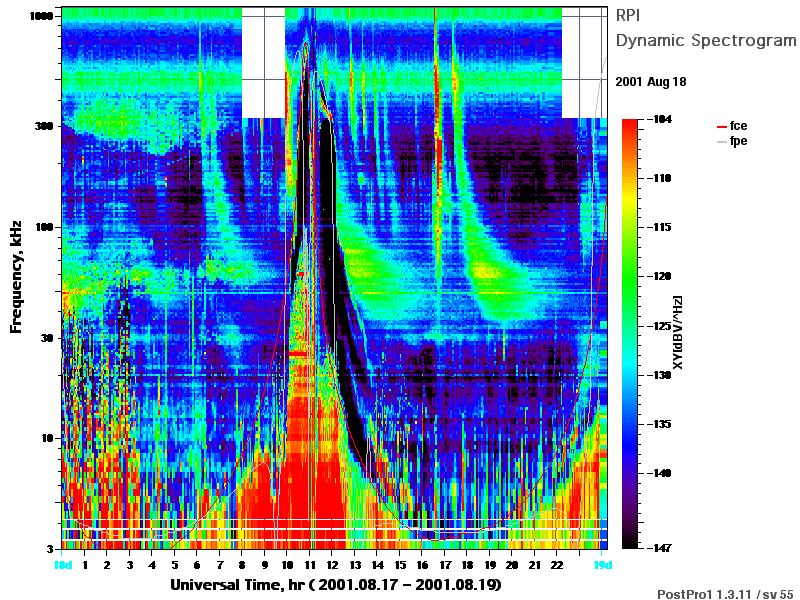This screenshot has height=600, width=800.
Task: Click the -104 color bar top label
Action: tap(659, 119)
